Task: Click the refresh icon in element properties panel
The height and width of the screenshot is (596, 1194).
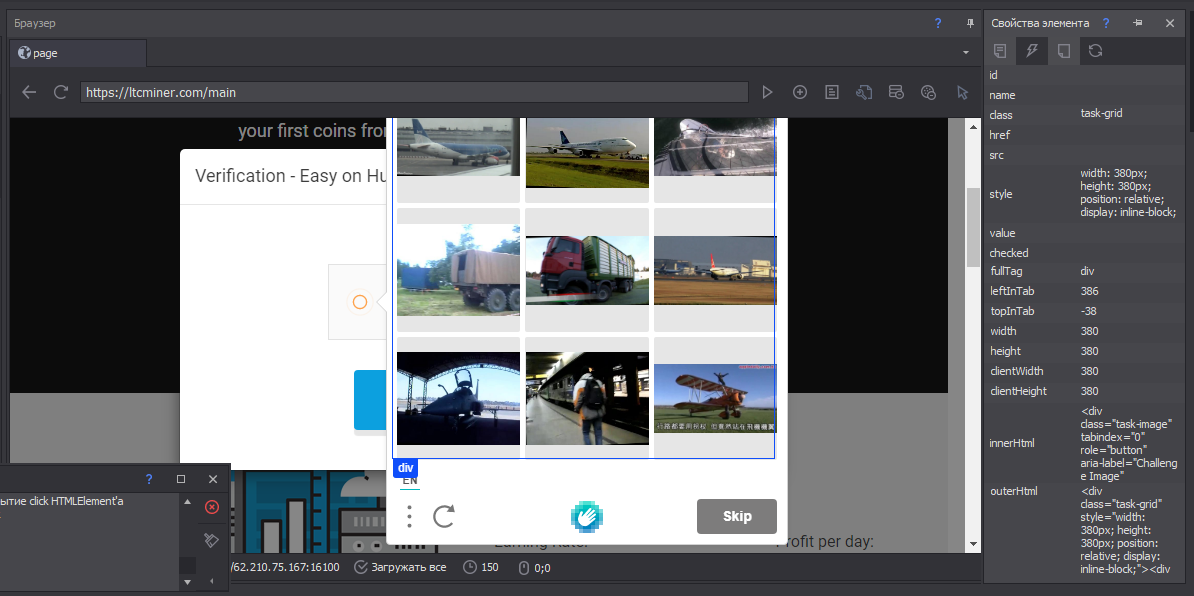Action: (x=1096, y=51)
